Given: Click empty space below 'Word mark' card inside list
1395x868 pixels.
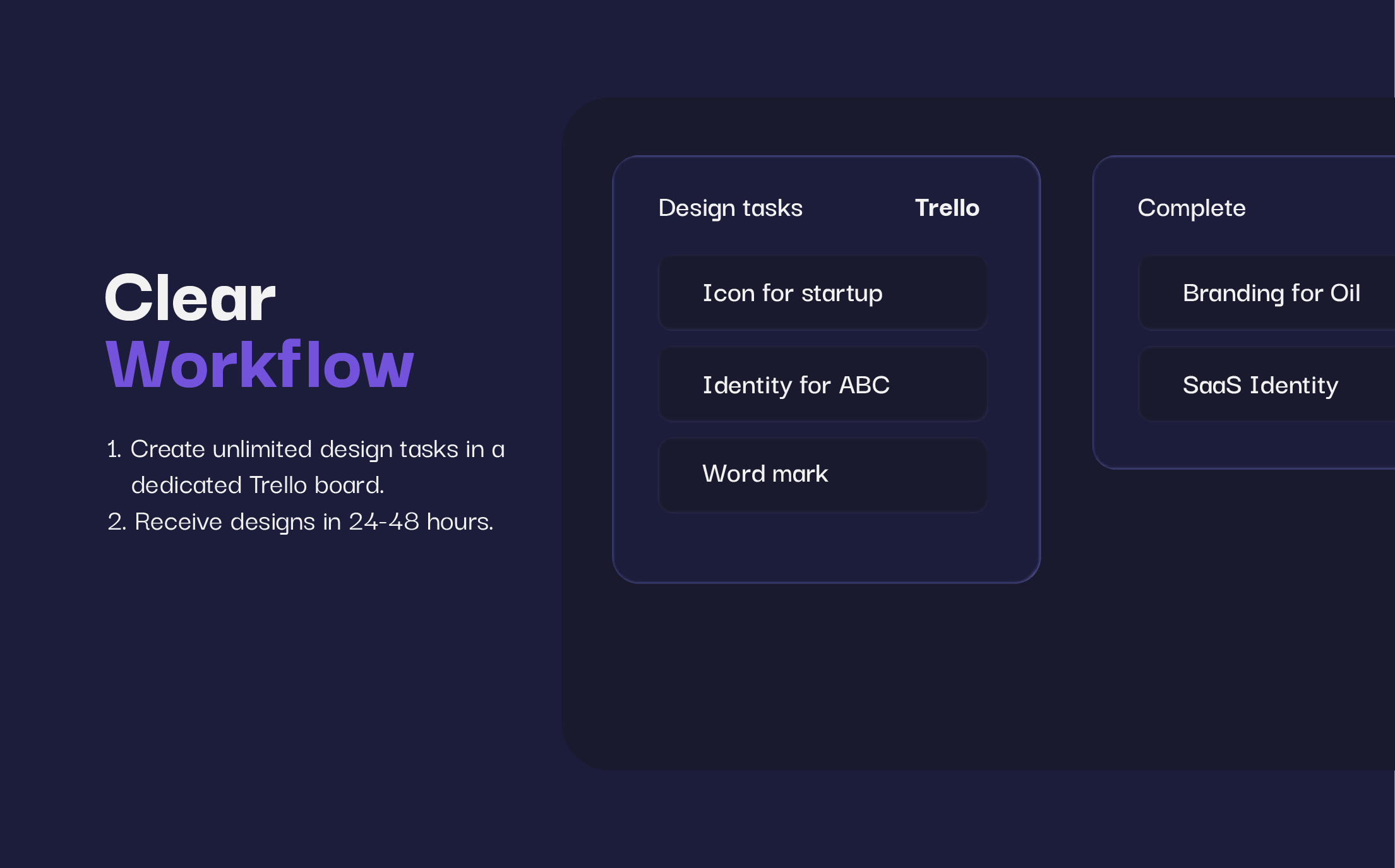Looking at the screenshot, I should coord(822,546).
